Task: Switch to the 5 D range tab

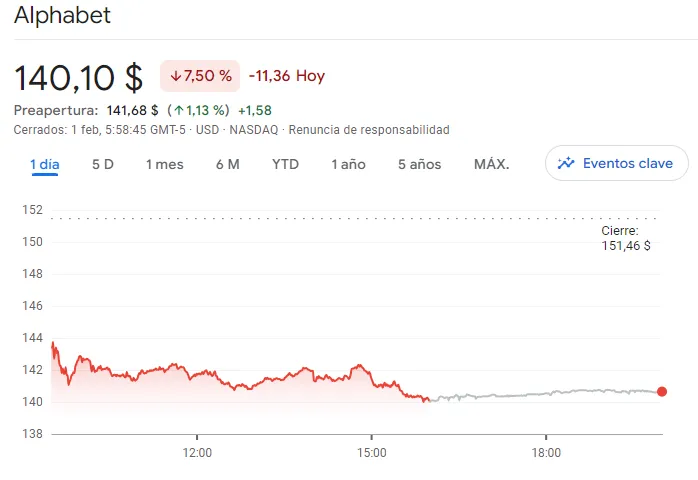Action: pos(103,164)
